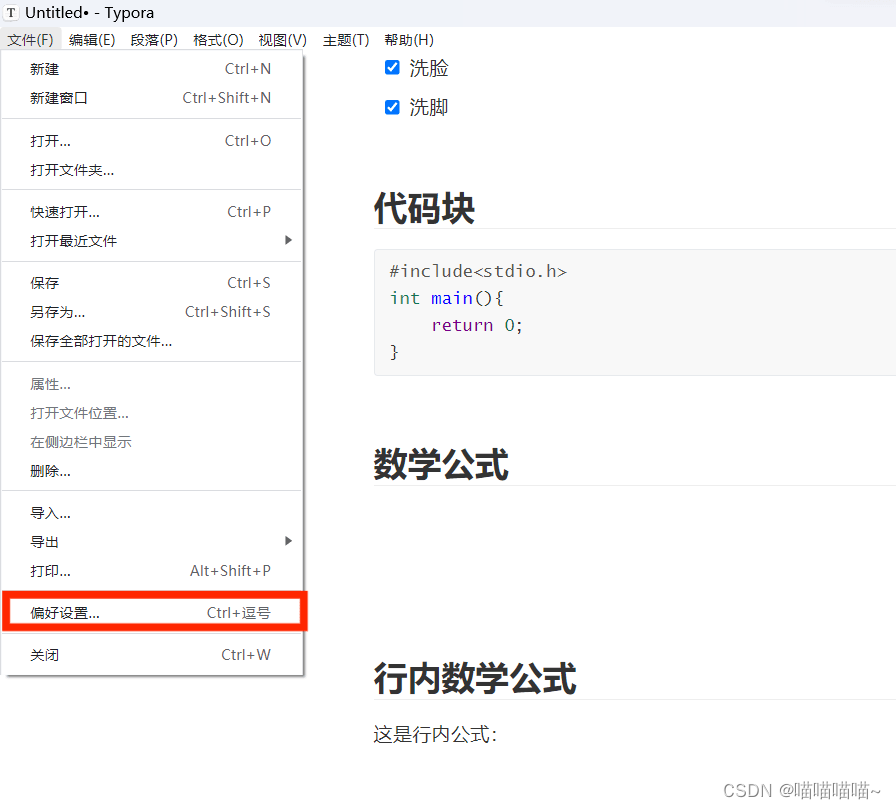Screen dimensions: 896x809
Task: Open the 编辑(E) menu
Action: tap(92, 40)
